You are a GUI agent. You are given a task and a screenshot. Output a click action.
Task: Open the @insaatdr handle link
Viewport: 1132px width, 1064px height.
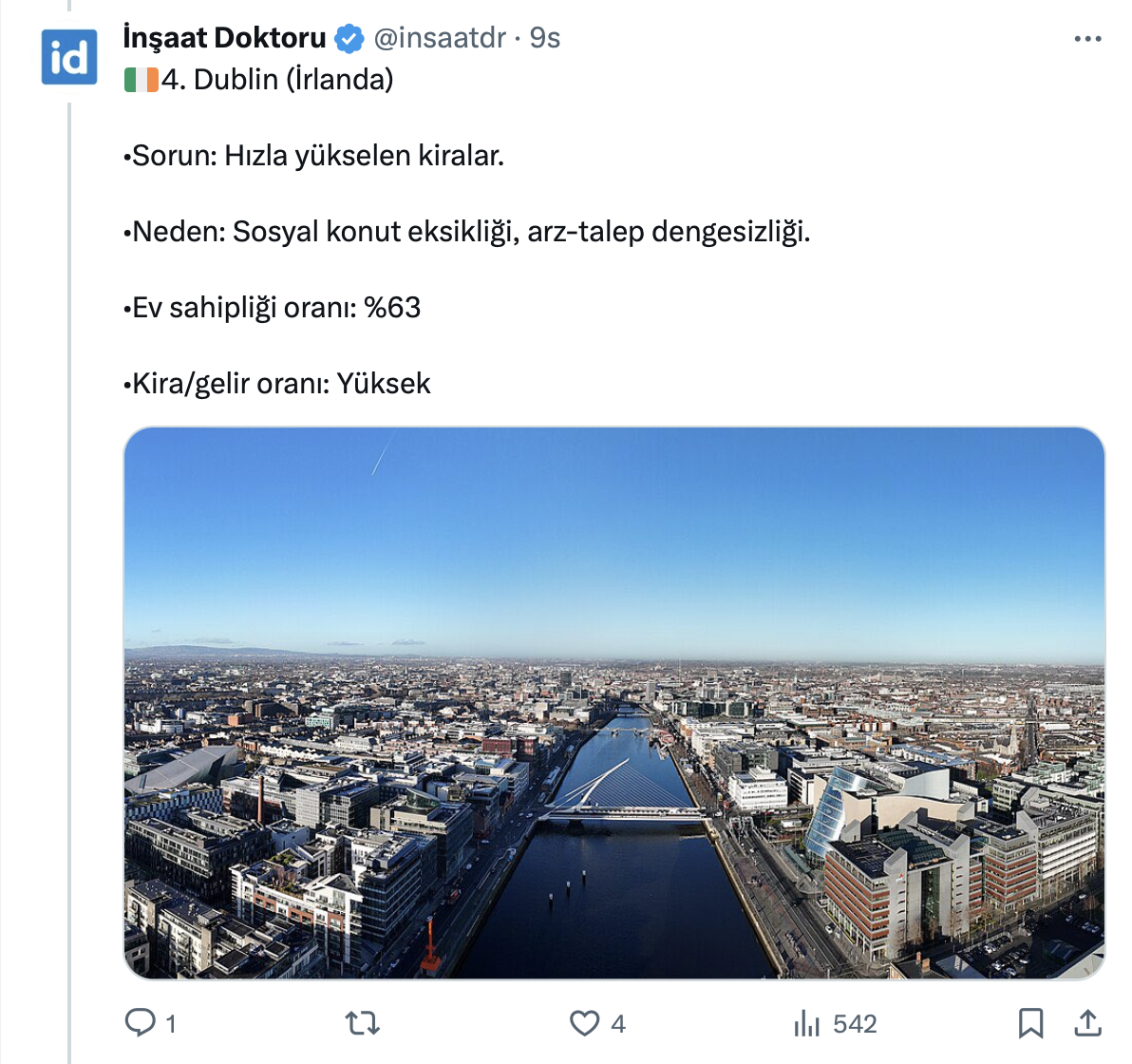(440, 38)
